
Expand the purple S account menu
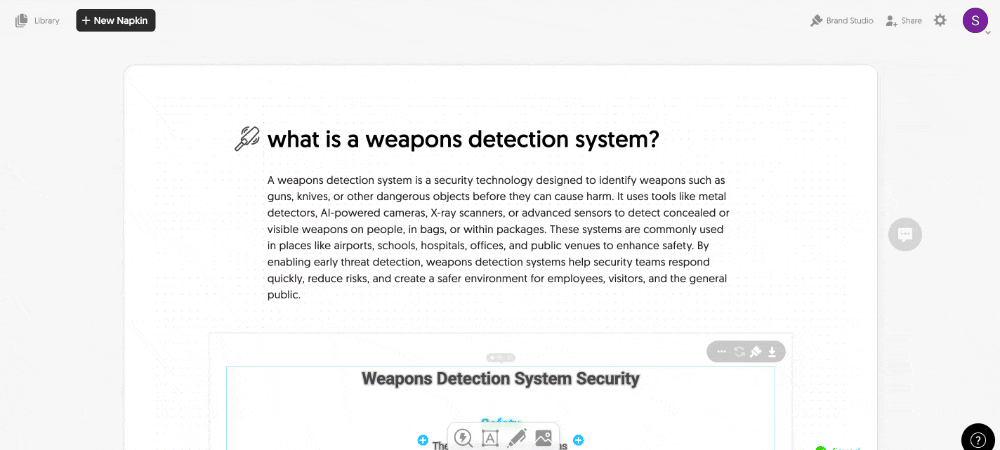(975, 21)
